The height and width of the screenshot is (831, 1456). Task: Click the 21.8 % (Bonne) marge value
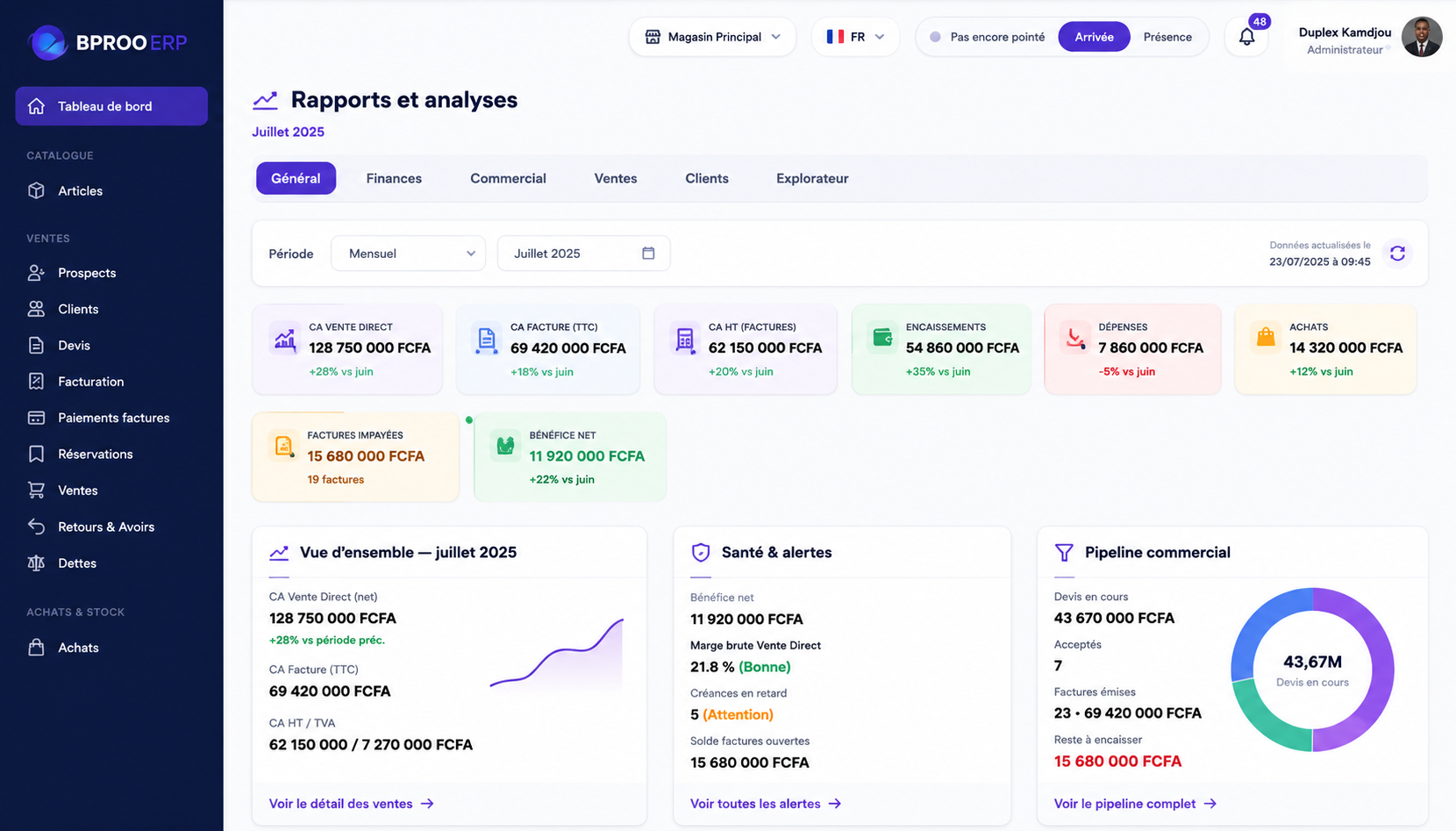click(x=740, y=667)
